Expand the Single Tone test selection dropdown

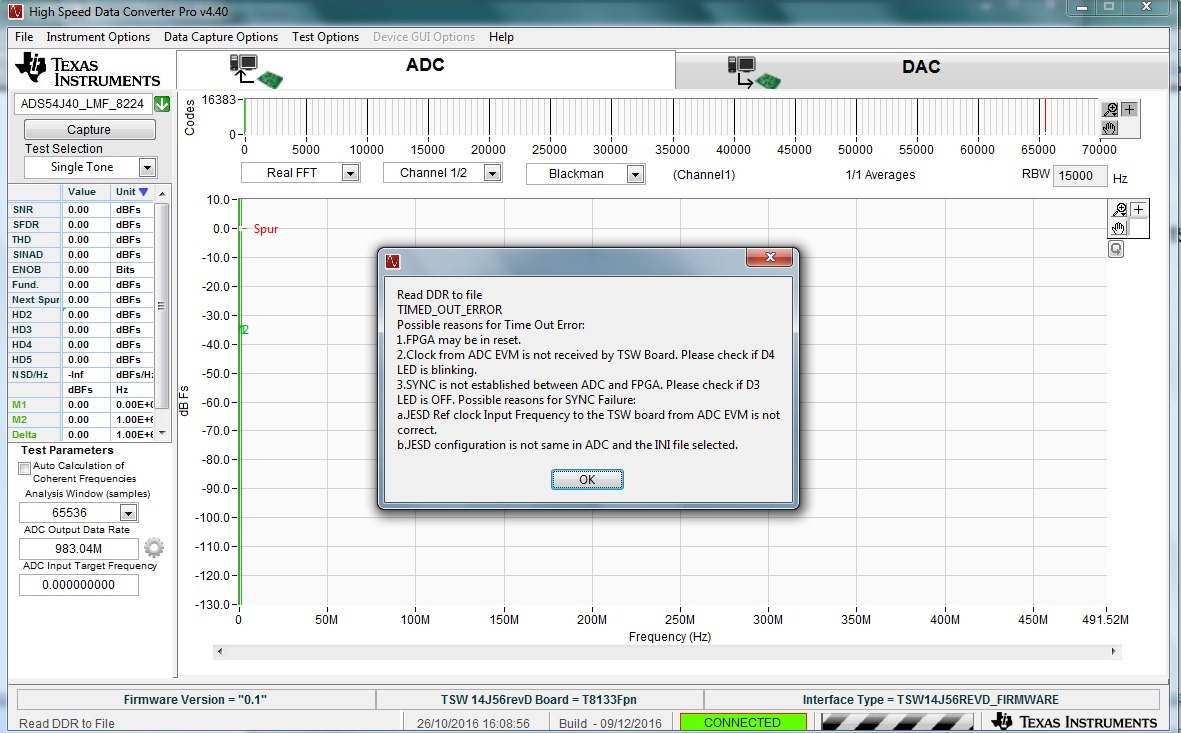[x=148, y=167]
